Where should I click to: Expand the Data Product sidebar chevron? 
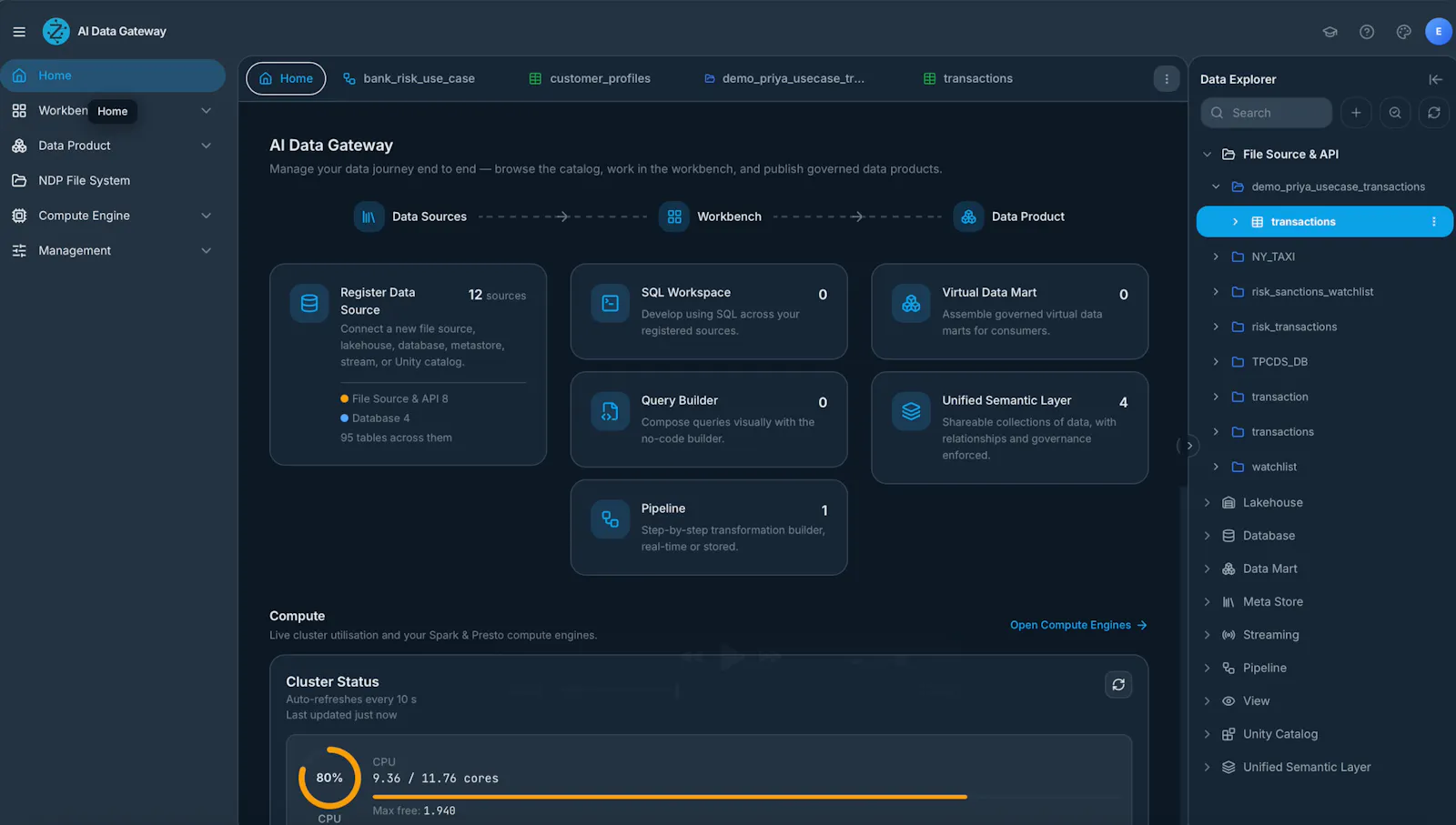click(x=207, y=146)
